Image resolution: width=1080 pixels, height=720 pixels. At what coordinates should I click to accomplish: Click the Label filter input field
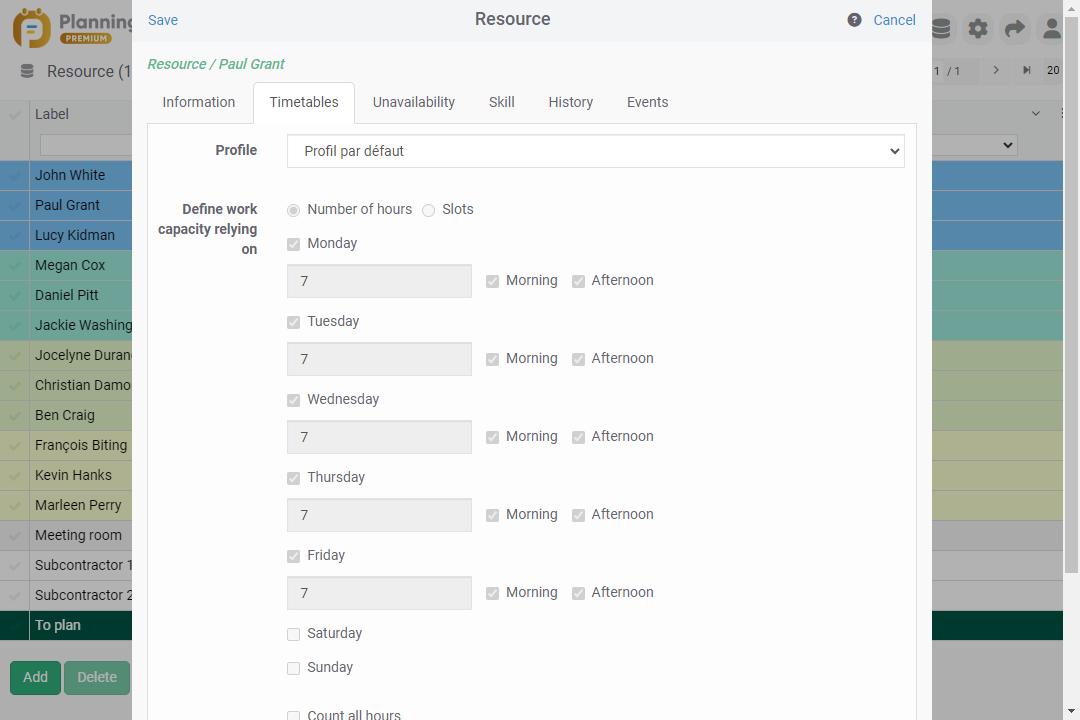tap(86, 145)
